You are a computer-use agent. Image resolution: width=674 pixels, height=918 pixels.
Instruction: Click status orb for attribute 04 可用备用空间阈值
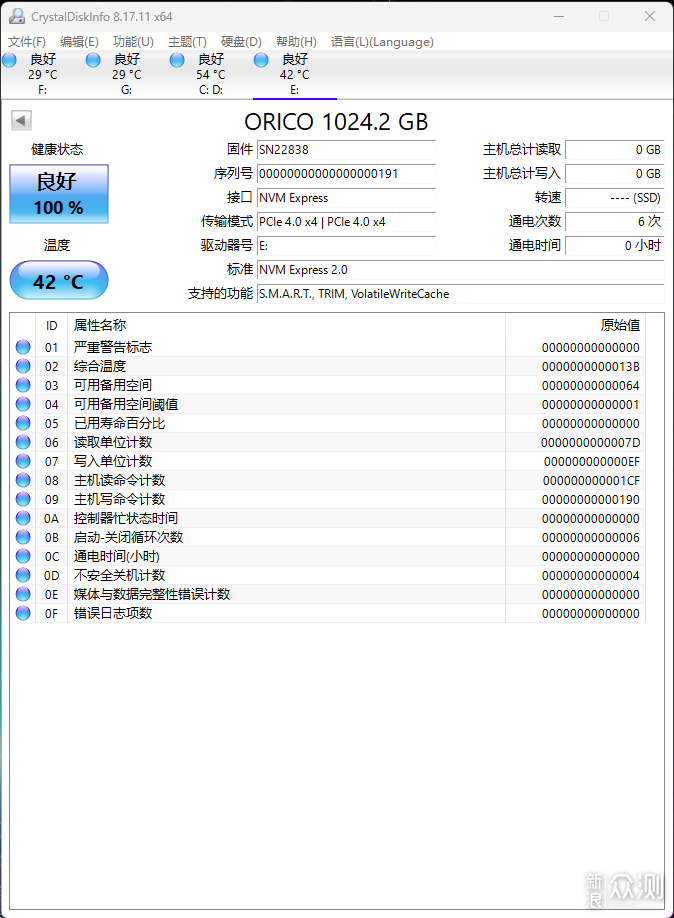click(x=23, y=404)
